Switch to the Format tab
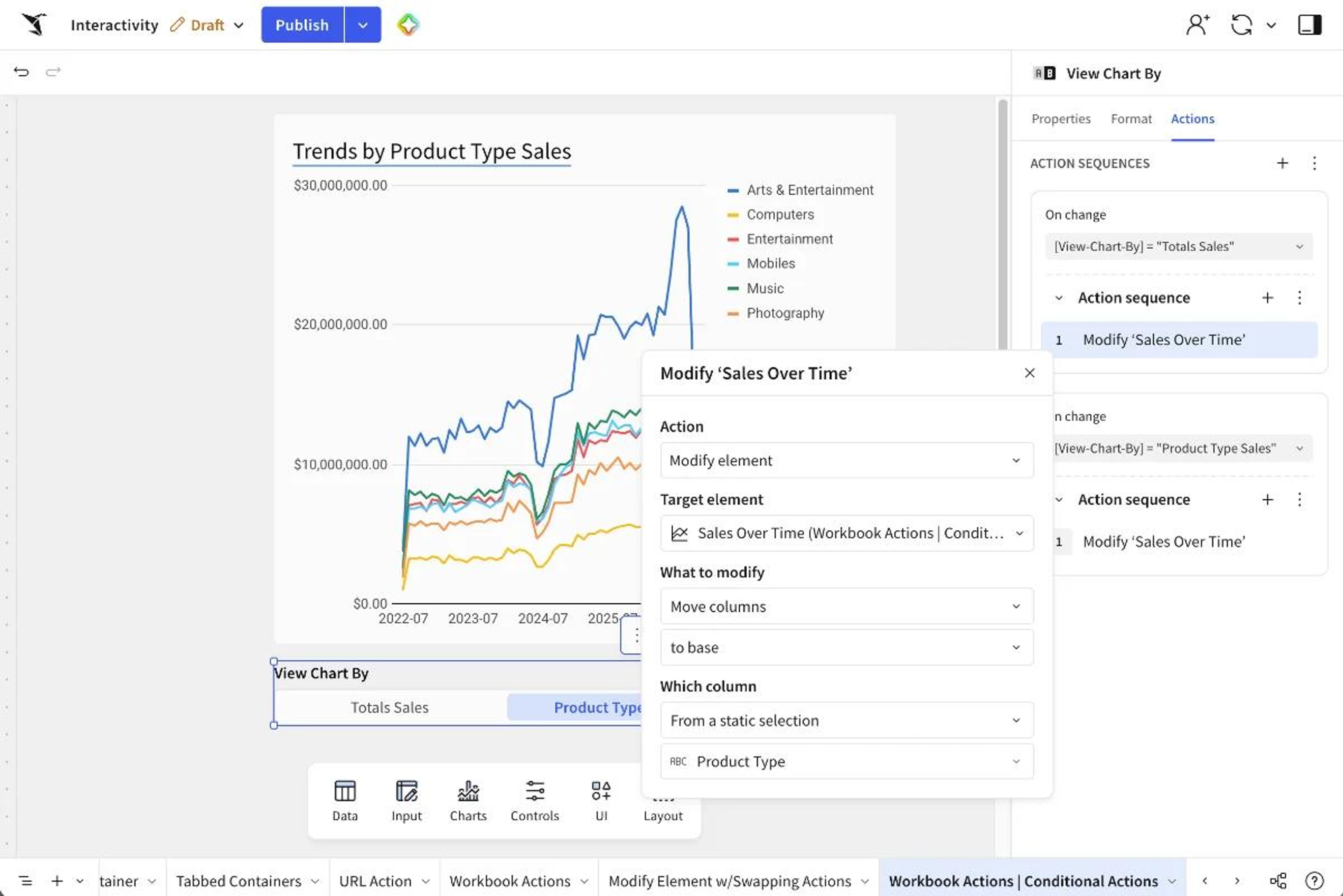This screenshot has height=896, width=1343. point(1131,119)
